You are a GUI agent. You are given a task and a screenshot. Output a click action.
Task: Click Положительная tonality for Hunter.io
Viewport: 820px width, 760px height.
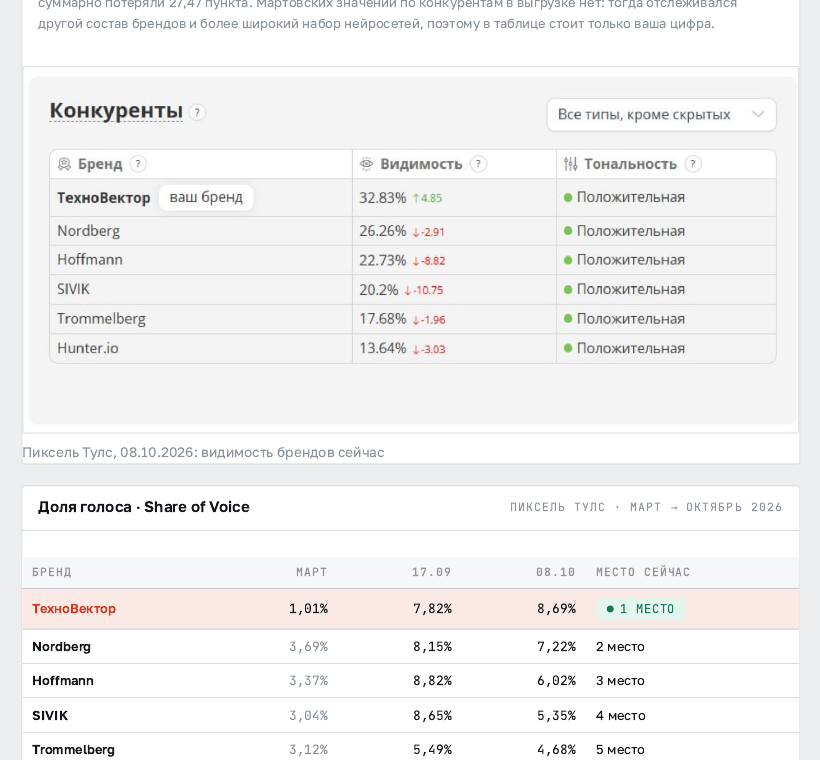624,348
